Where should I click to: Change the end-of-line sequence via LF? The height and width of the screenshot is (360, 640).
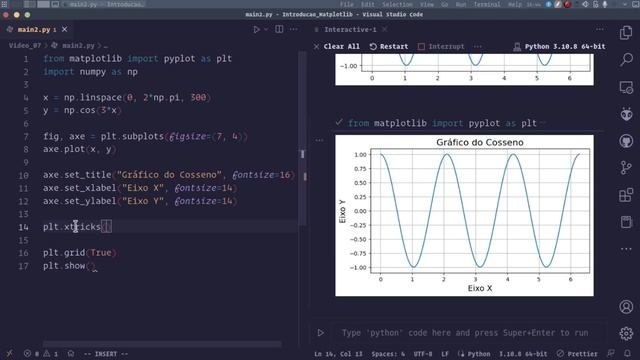point(445,354)
